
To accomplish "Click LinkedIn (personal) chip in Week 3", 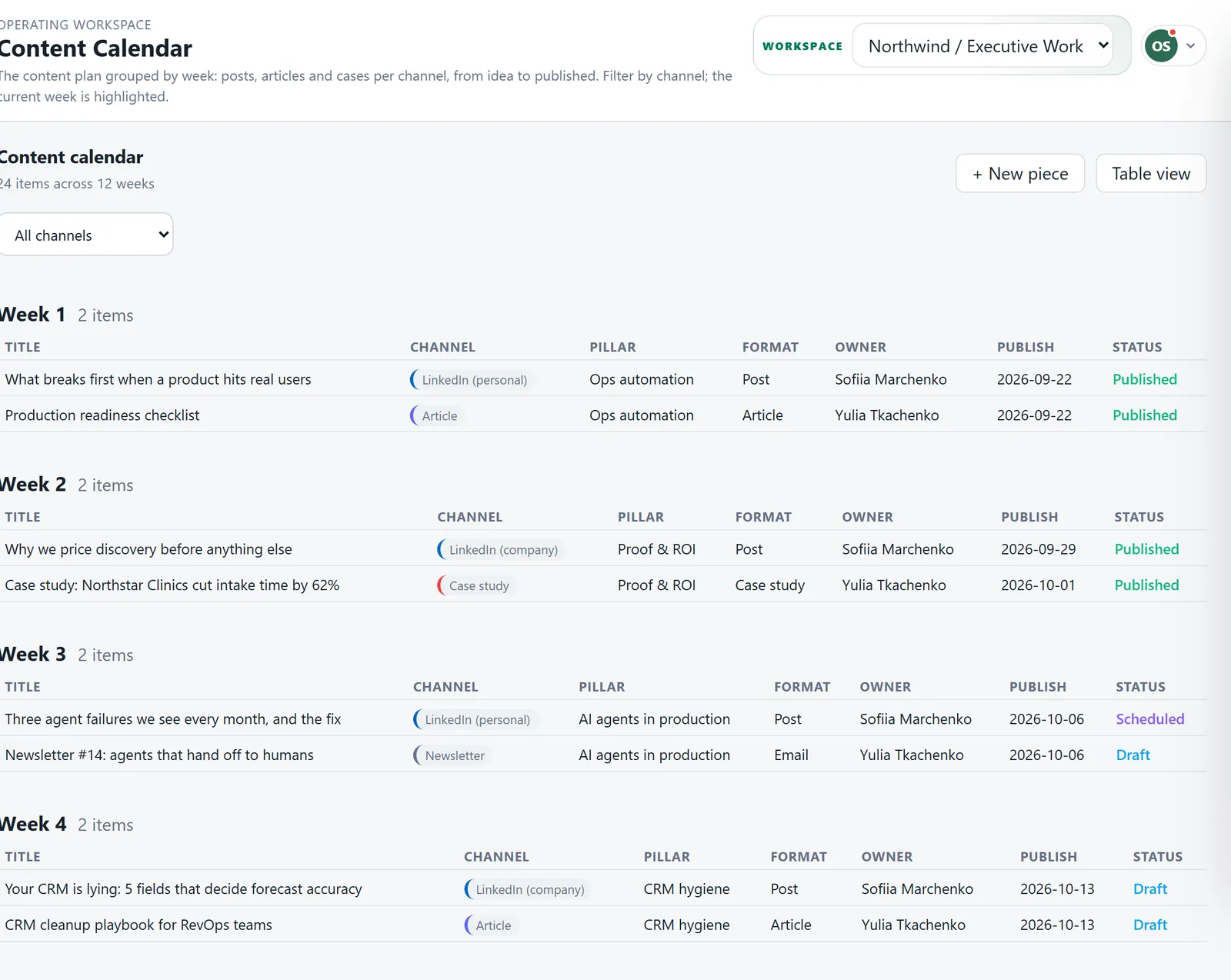I will 475,720.
